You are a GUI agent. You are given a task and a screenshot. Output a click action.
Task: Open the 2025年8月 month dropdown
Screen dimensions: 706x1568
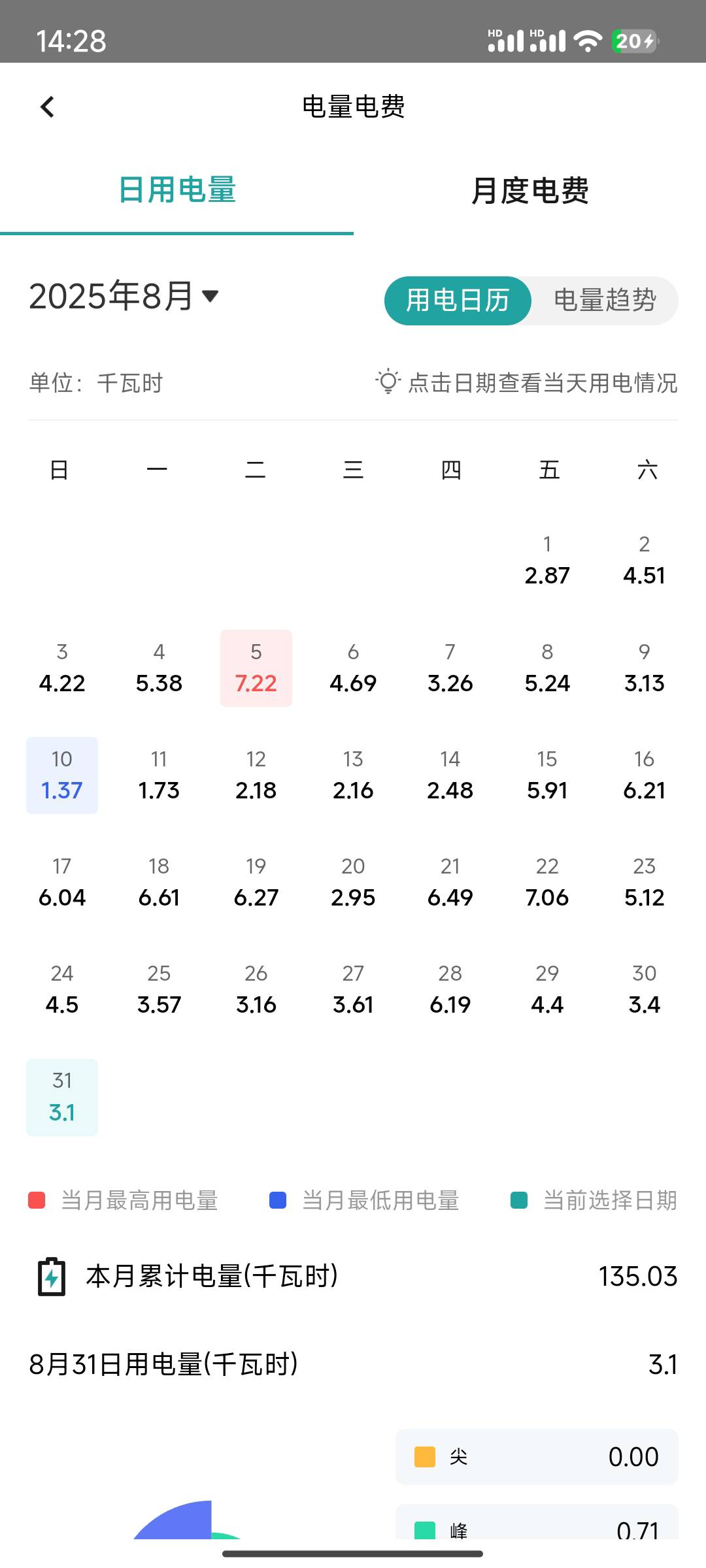pyautogui.click(x=124, y=296)
